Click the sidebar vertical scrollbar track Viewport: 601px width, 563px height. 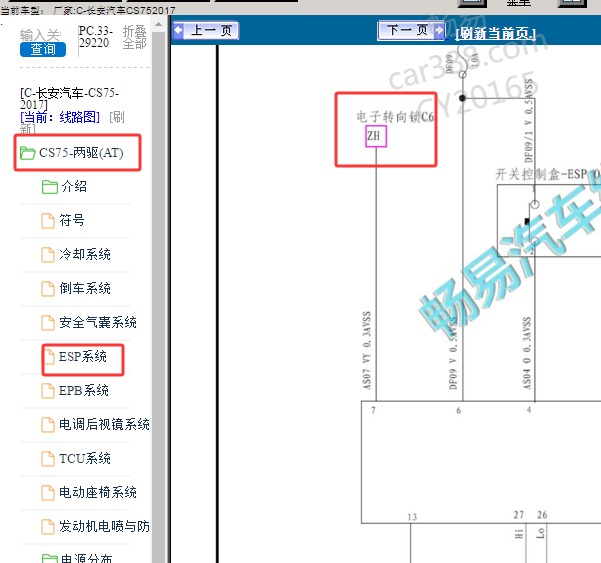[x=159, y=295]
